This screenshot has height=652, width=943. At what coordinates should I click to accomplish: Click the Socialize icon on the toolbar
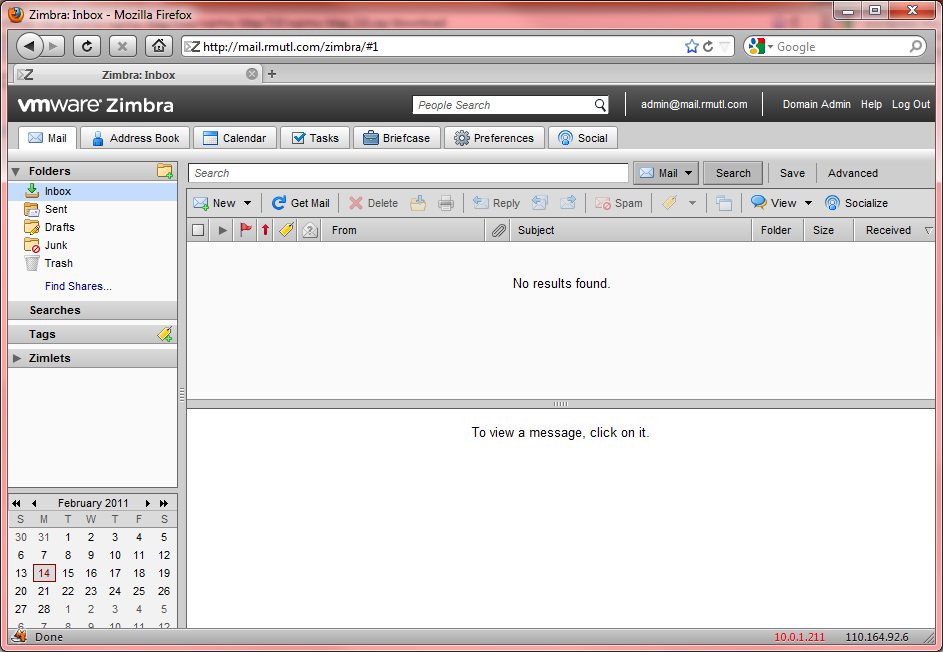click(x=831, y=203)
